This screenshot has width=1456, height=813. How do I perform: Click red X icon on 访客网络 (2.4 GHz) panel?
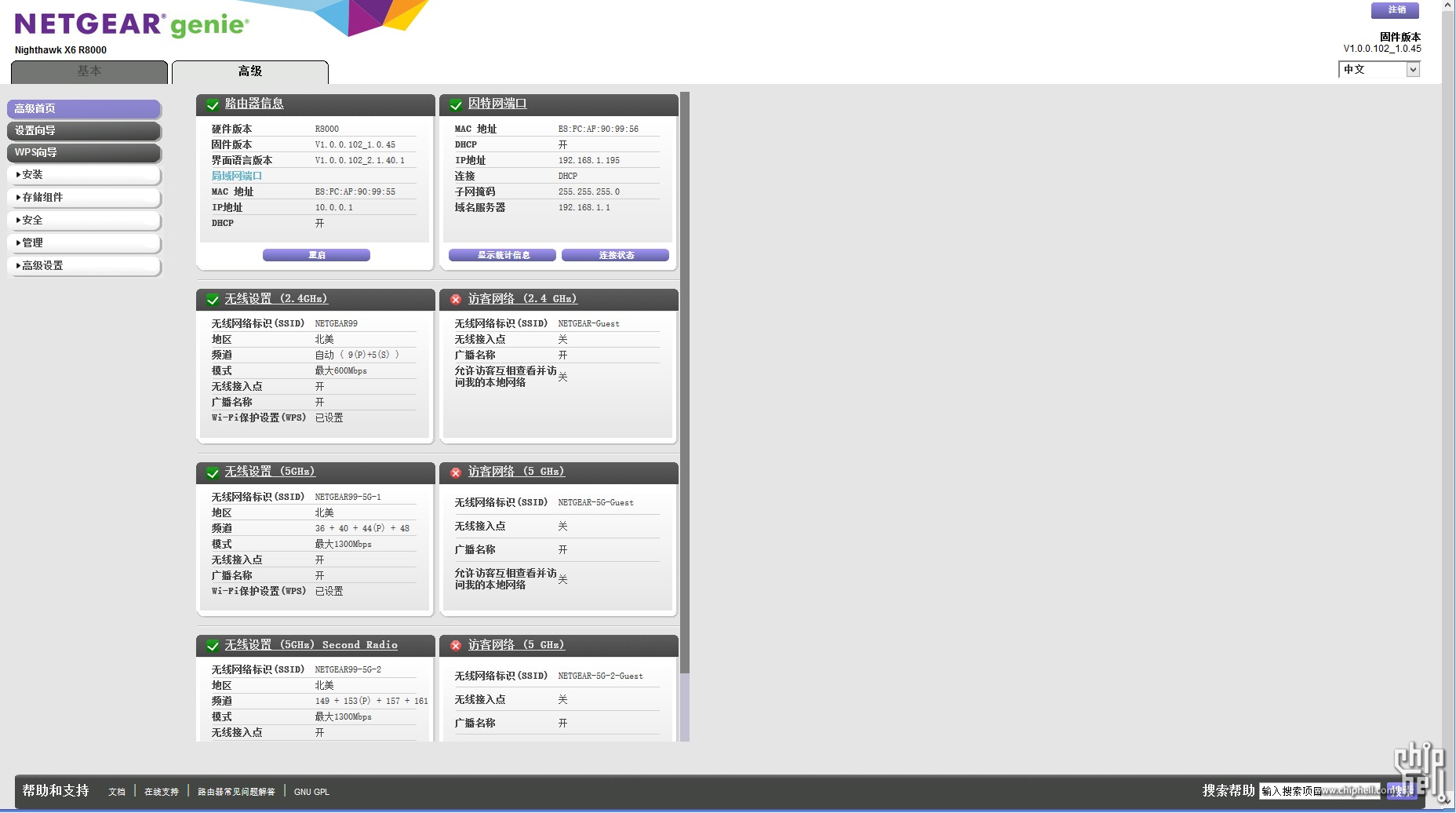tap(456, 300)
